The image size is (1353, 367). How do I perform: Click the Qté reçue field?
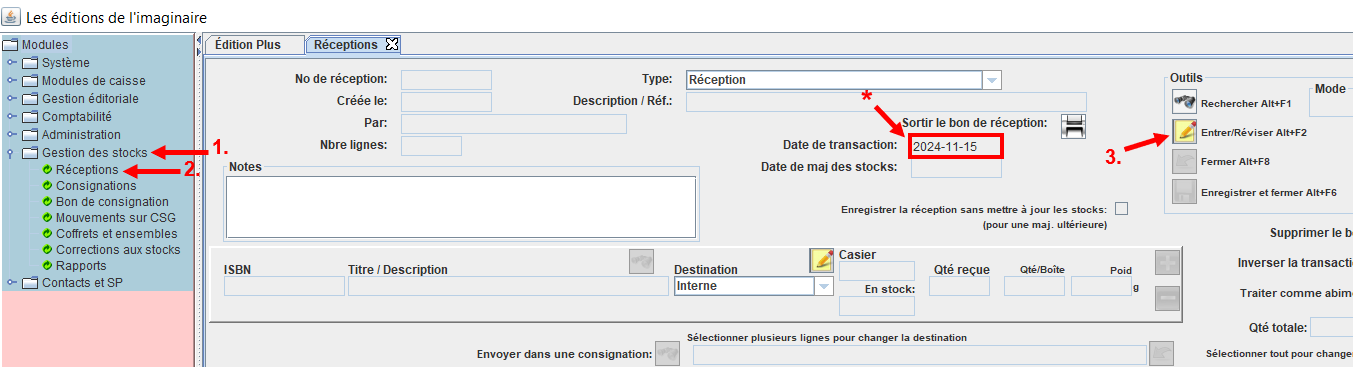pos(959,287)
